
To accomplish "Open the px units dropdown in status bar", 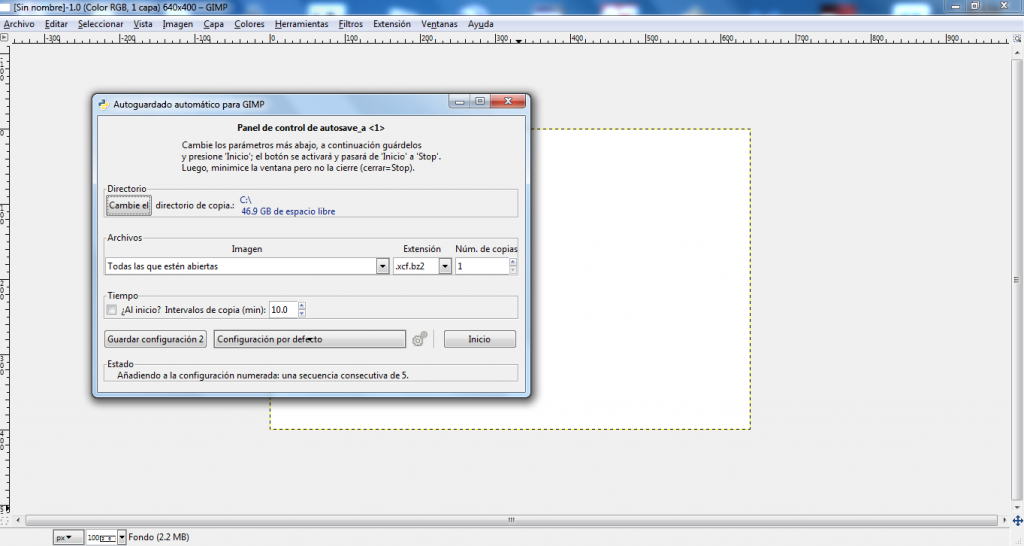I will pyautogui.click(x=68, y=538).
